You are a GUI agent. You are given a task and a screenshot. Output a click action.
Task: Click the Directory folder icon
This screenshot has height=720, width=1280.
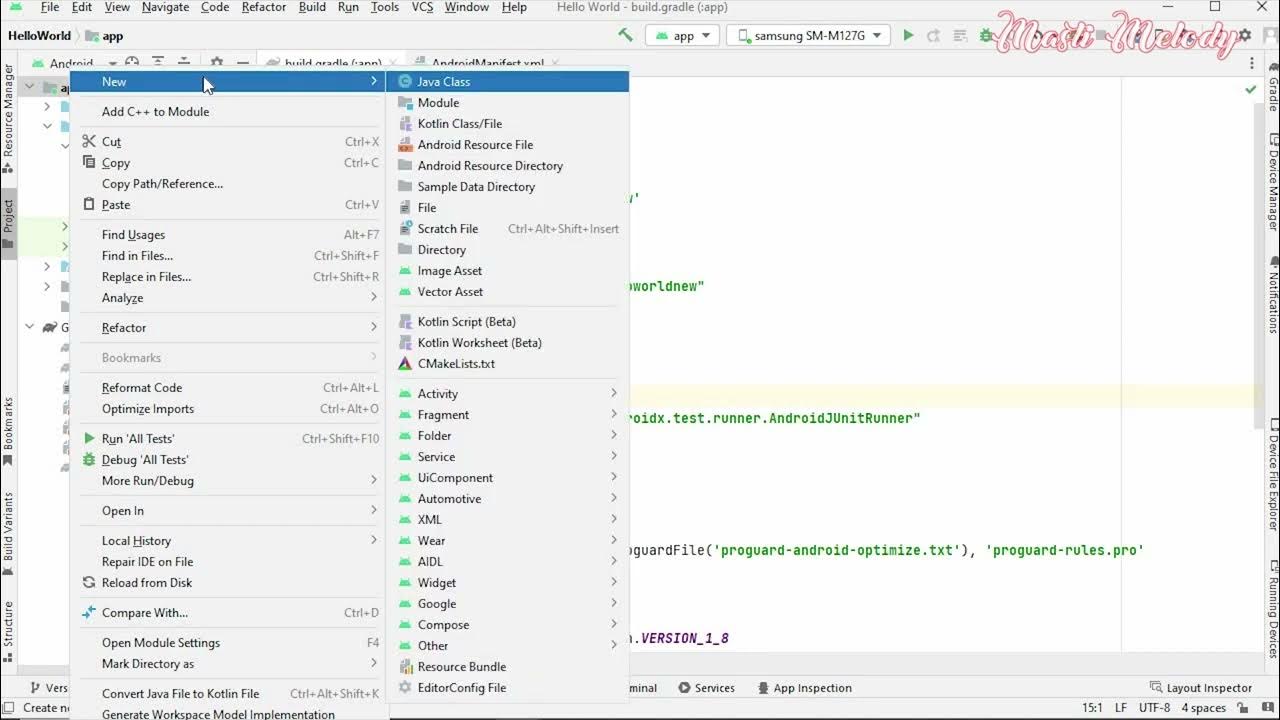coord(405,250)
